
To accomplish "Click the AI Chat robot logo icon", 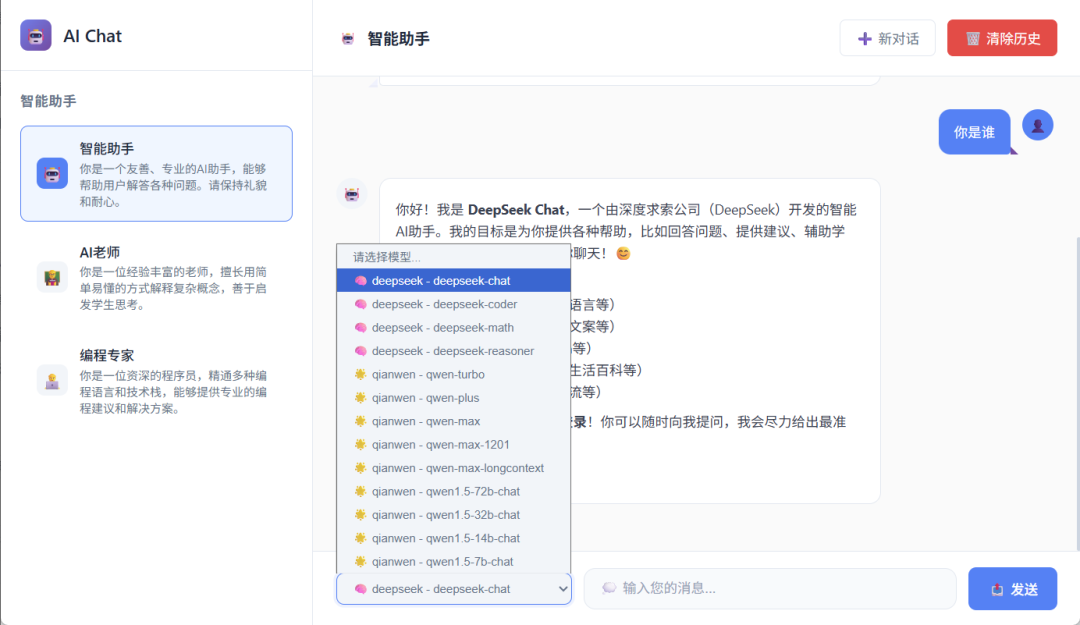I will point(36,35).
